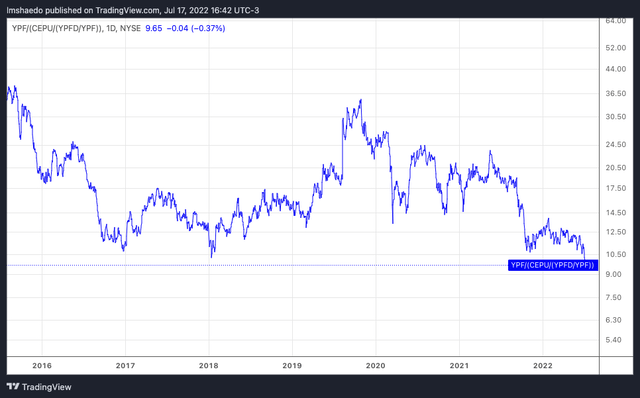This screenshot has height=398, width=640.
Task: Click the 2019 time axis label
Action: click(x=292, y=366)
